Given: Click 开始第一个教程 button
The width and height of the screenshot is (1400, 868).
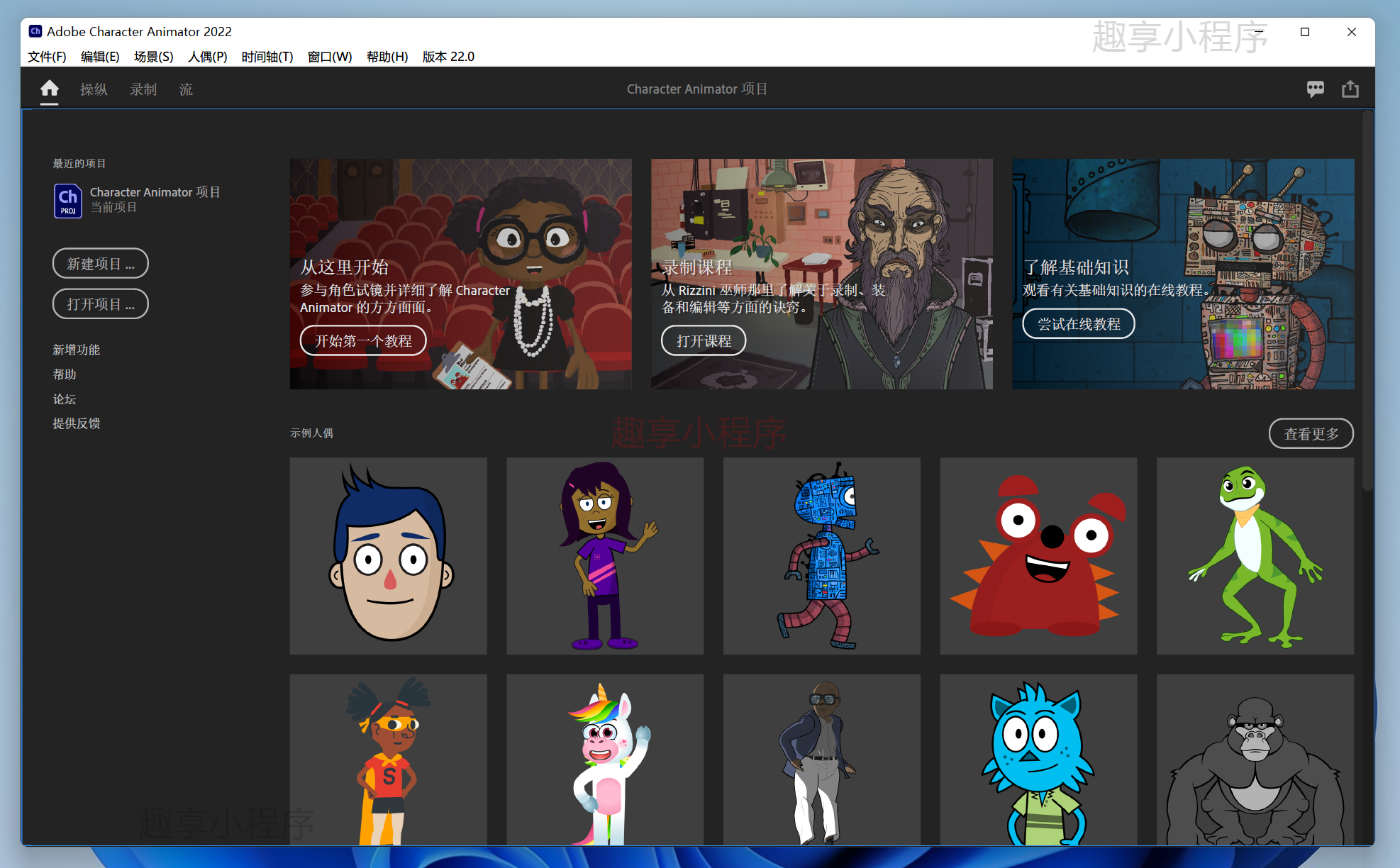Looking at the screenshot, I should [x=363, y=340].
